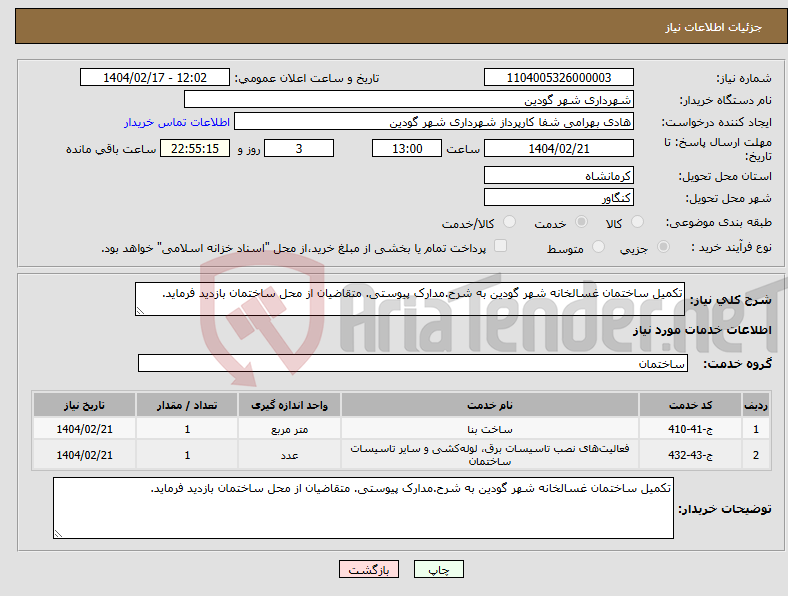The width and height of the screenshot is (788, 596).
Task: Click the province field کرمانشاه
Action: point(559,175)
